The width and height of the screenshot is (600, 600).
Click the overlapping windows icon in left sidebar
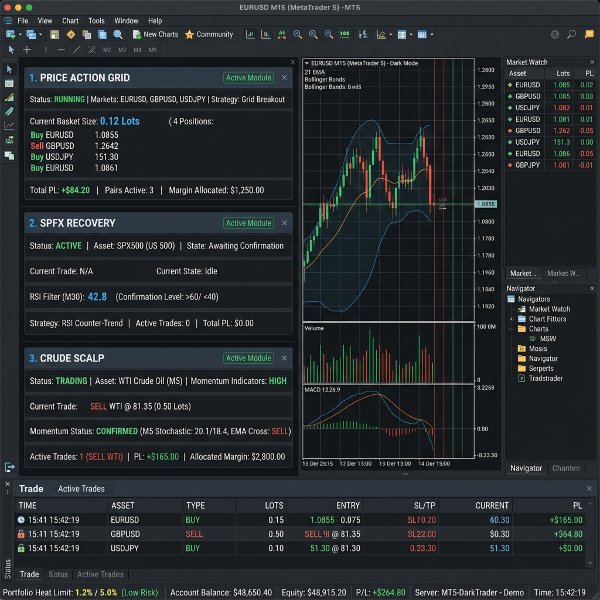pos(9,155)
